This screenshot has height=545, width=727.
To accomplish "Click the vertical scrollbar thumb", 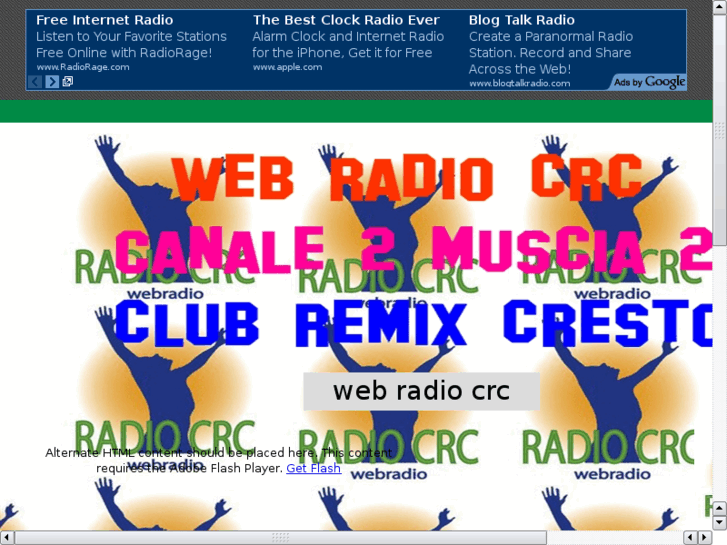I will click(x=720, y=130).
